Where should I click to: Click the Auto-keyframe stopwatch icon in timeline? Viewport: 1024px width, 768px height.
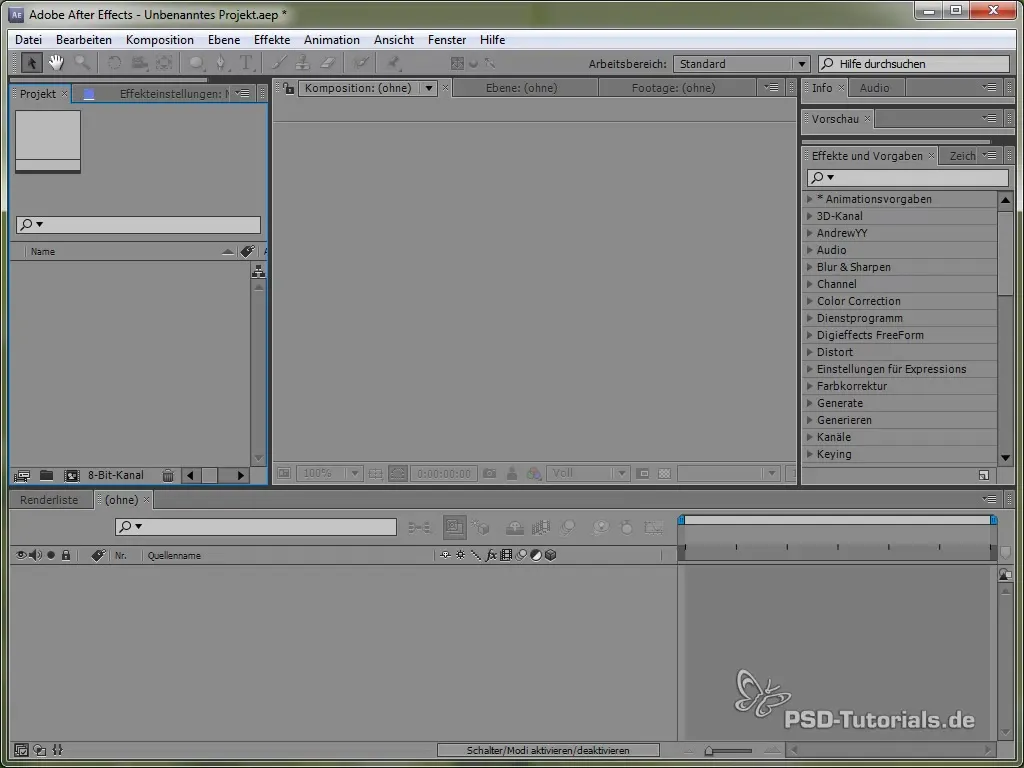(x=626, y=527)
